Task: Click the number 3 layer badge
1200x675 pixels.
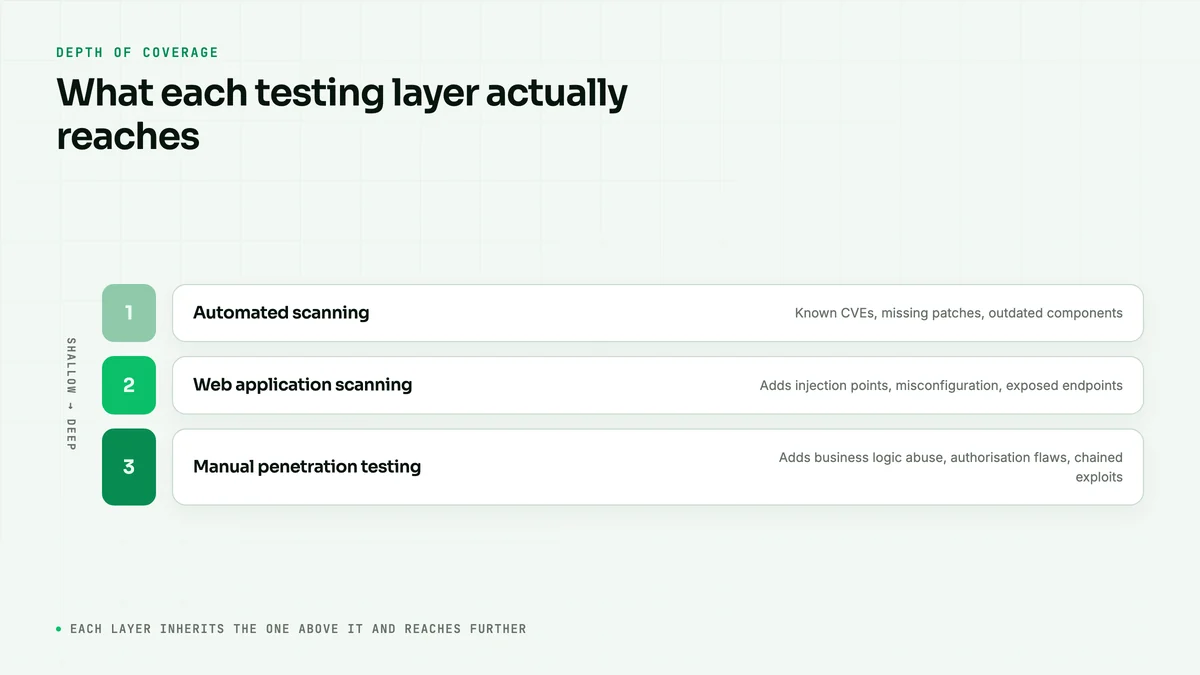Action: 129,467
